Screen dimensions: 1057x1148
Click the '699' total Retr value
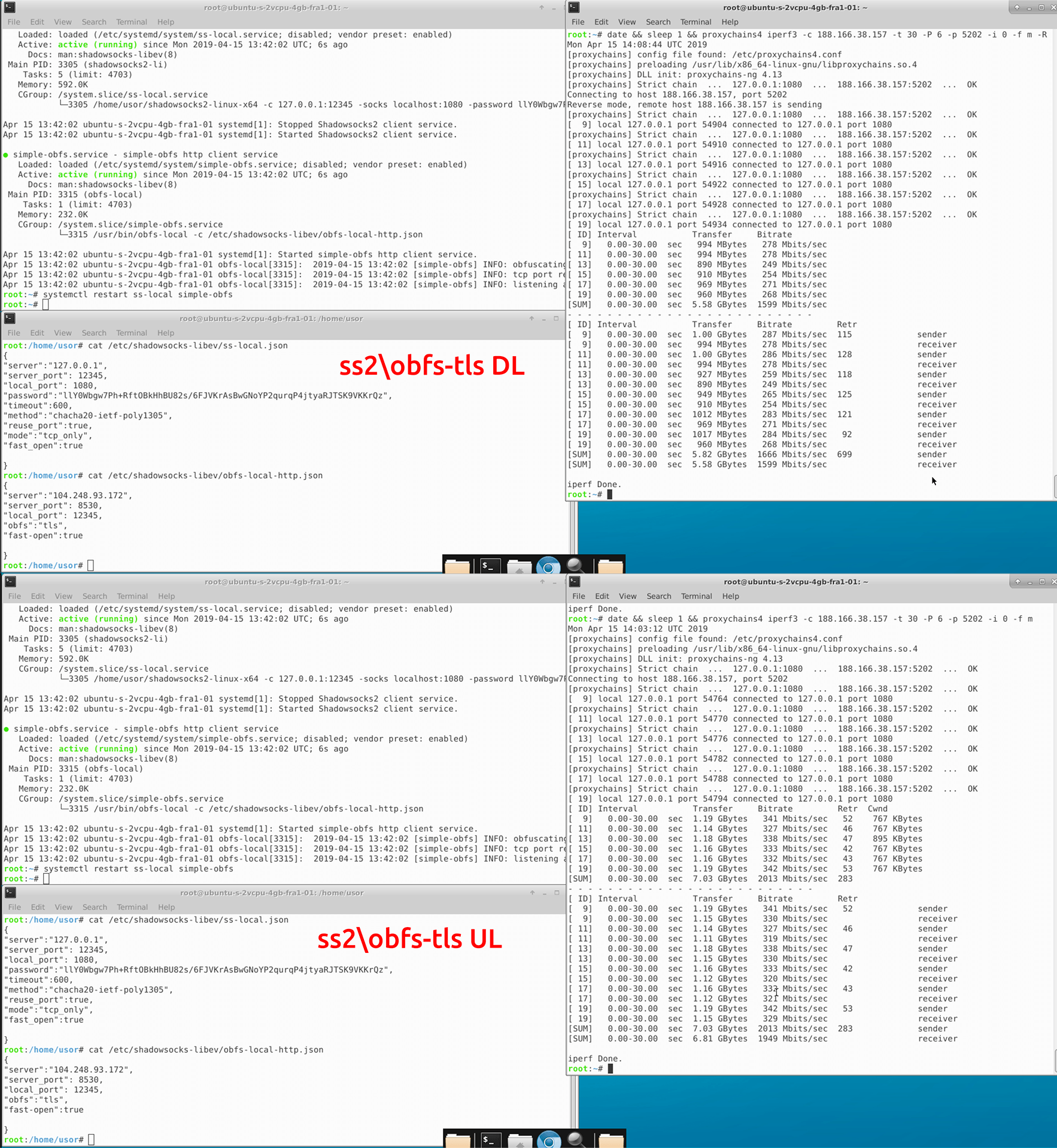845,454
